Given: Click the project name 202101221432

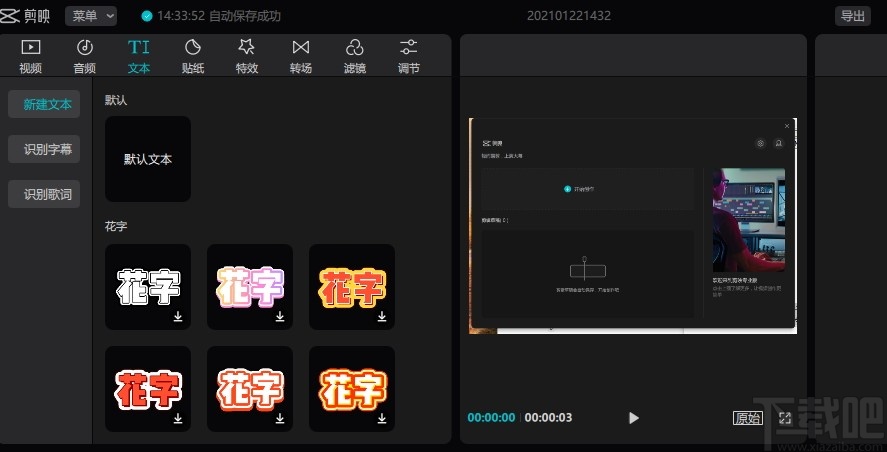Looking at the screenshot, I should click(569, 16).
